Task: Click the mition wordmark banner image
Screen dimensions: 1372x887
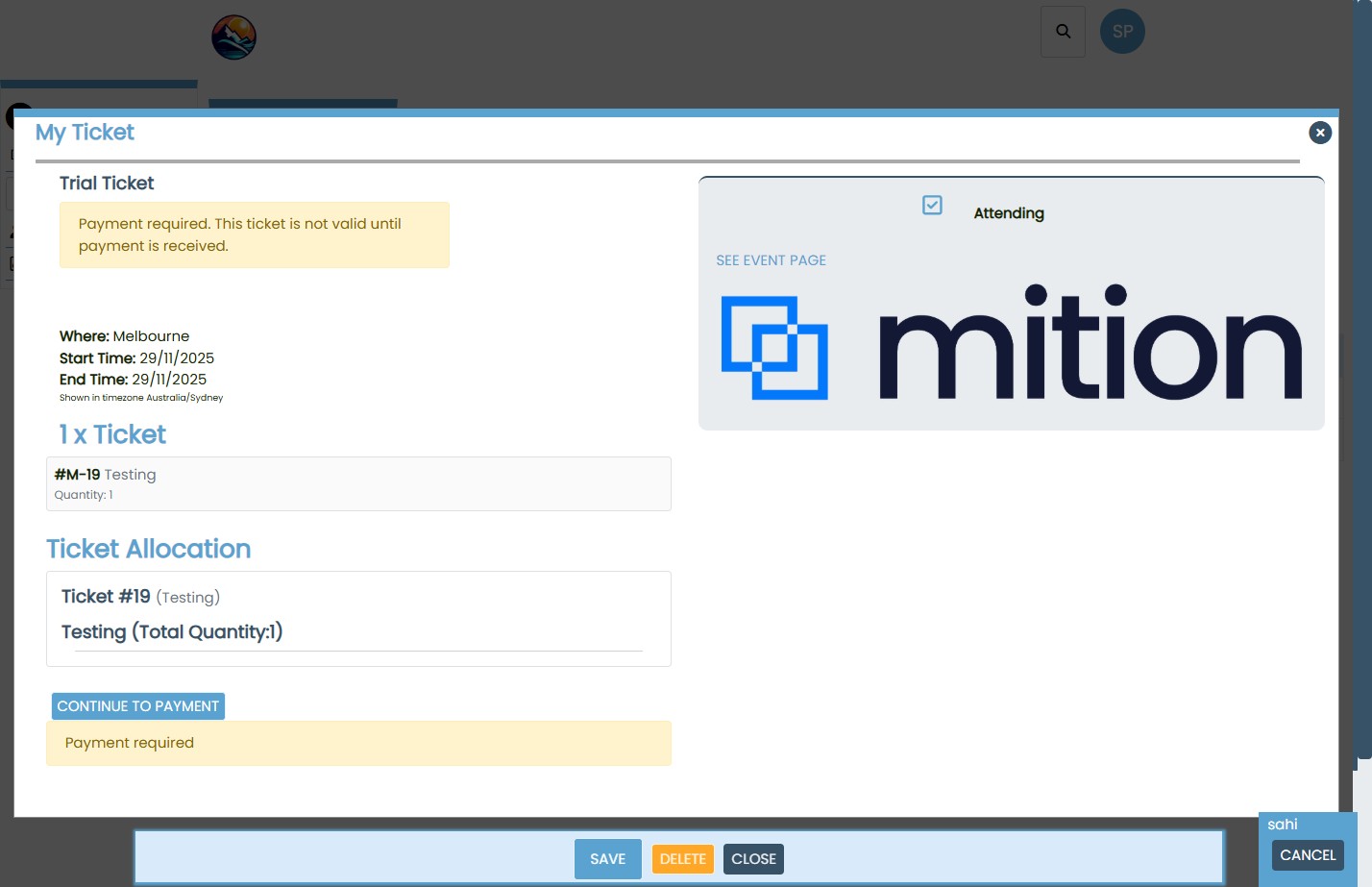Action: (1090, 346)
